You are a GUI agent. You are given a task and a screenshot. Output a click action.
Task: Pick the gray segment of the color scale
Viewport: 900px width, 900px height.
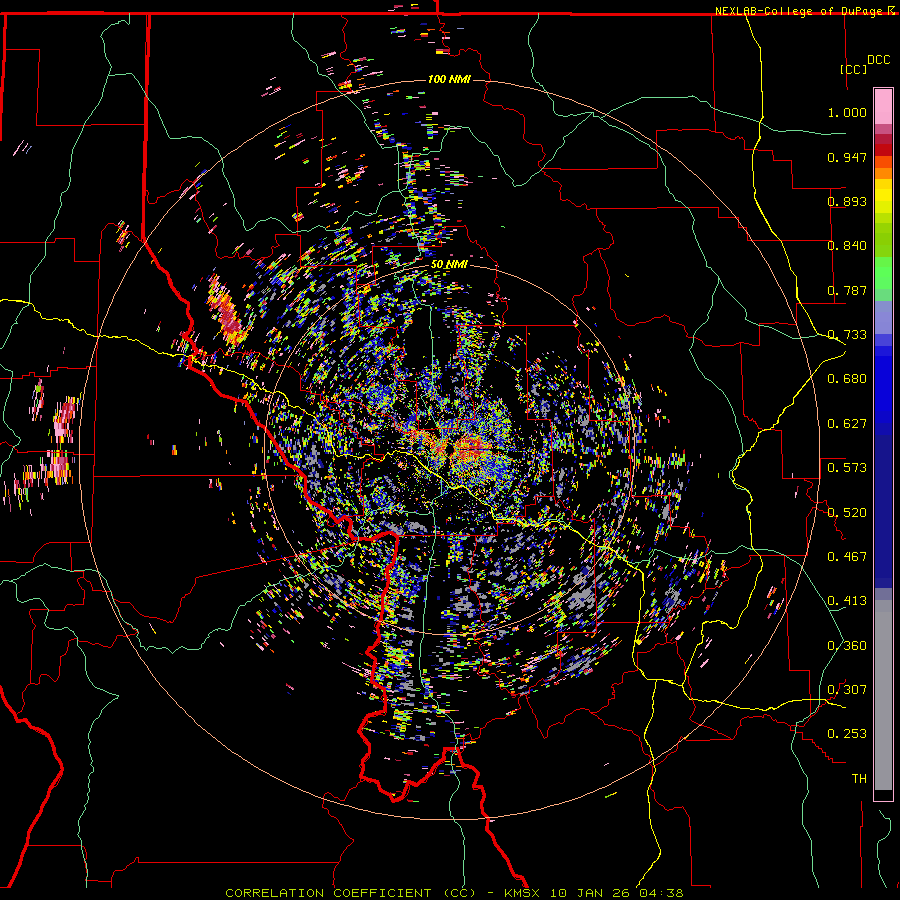[x=883, y=695]
